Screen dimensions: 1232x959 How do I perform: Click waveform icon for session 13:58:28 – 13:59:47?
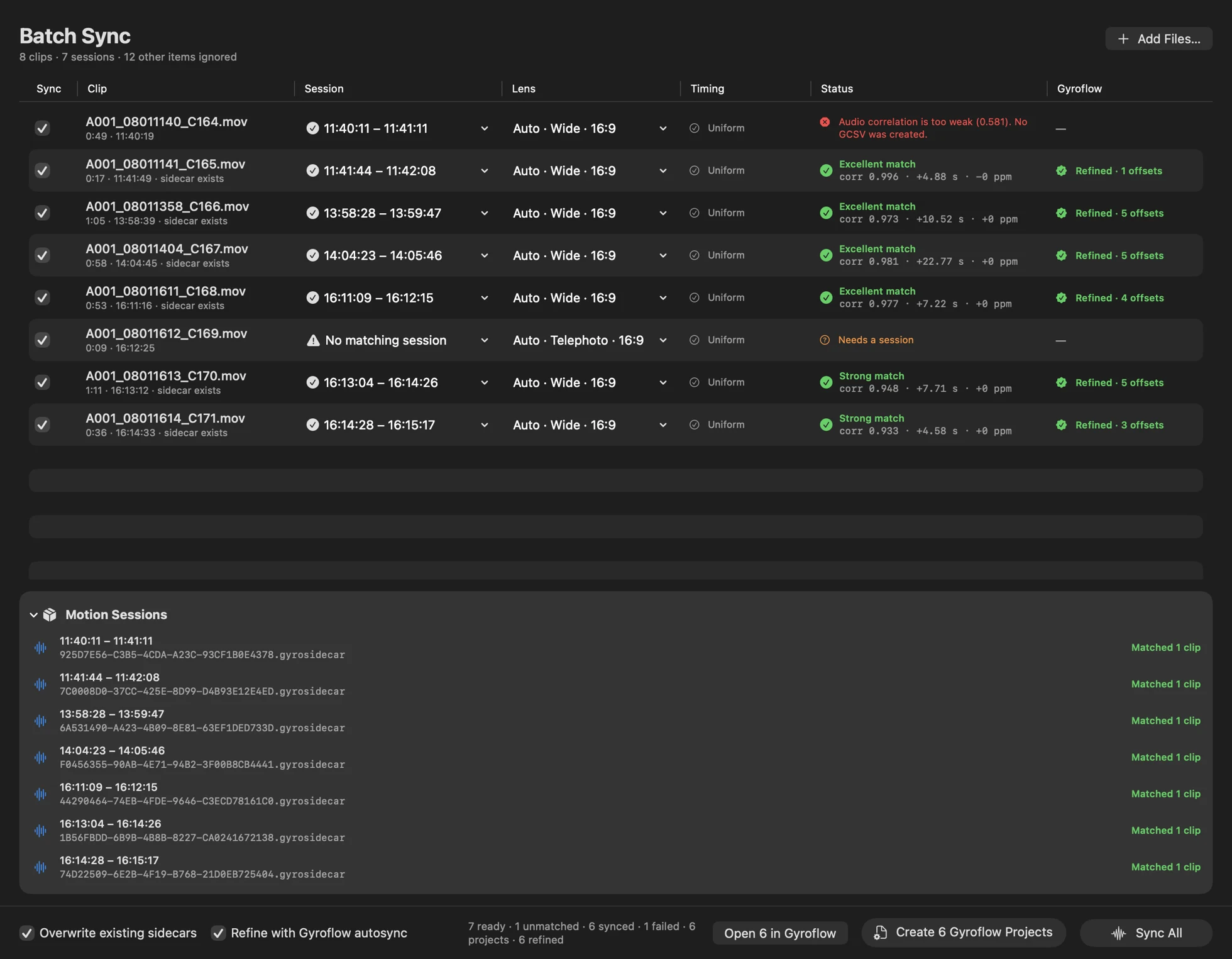[41, 721]
